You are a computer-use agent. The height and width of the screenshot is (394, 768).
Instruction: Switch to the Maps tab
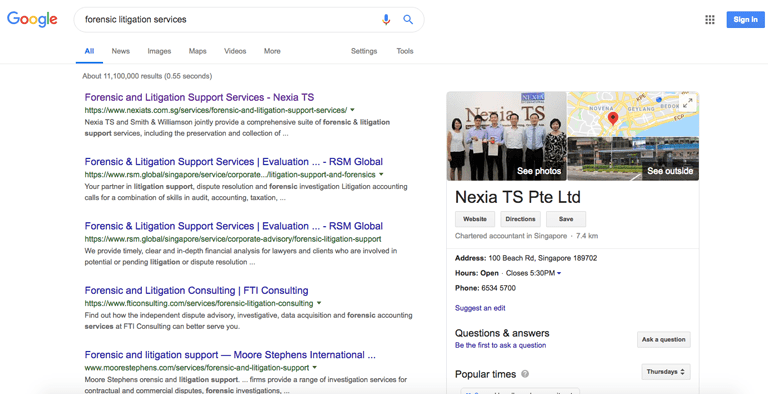pos(197,51)
